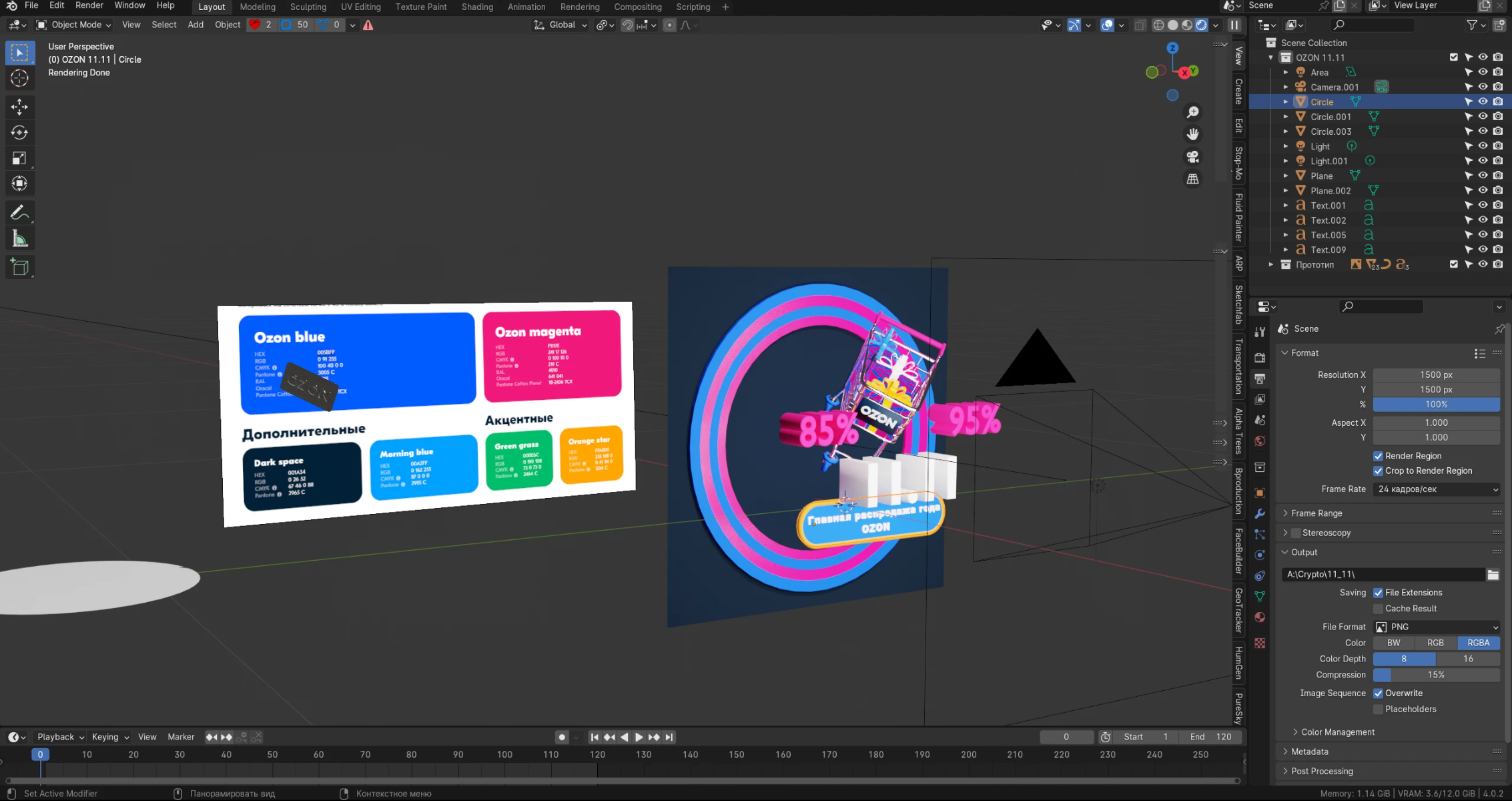Disable the Render Region checkbox
The height and width of the screenshot is (801, 1512).
(x=1378, y=456)
